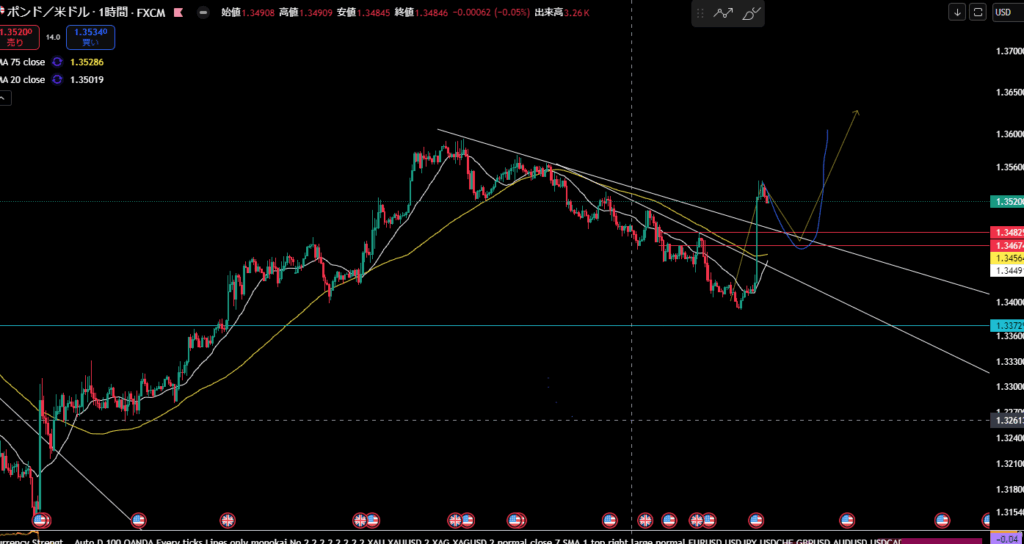Click the yellow 1.3456 SMA price label
Image resolution: width=1024 pixels, height=544 pixels.
(x=1007, y=257)
